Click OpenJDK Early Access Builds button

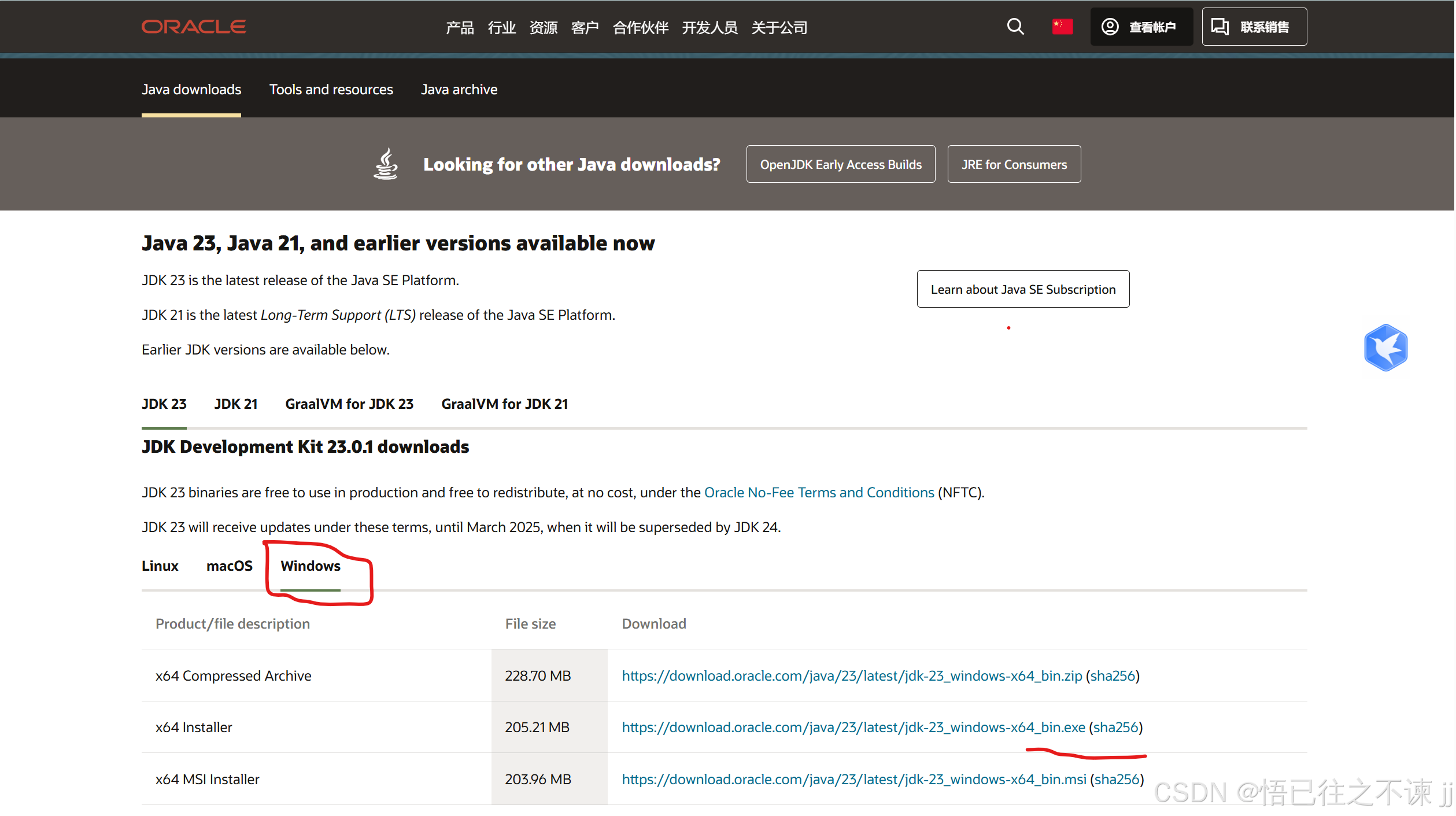click(x=840, y=165)
